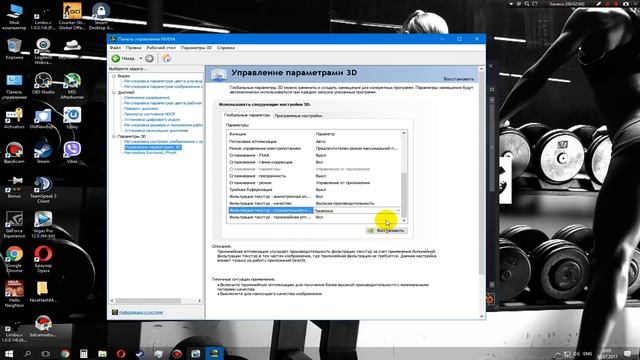Click the taskbar search magnifier icon
The width and height of the screenshot is (640, 360).
coord(27,353)
